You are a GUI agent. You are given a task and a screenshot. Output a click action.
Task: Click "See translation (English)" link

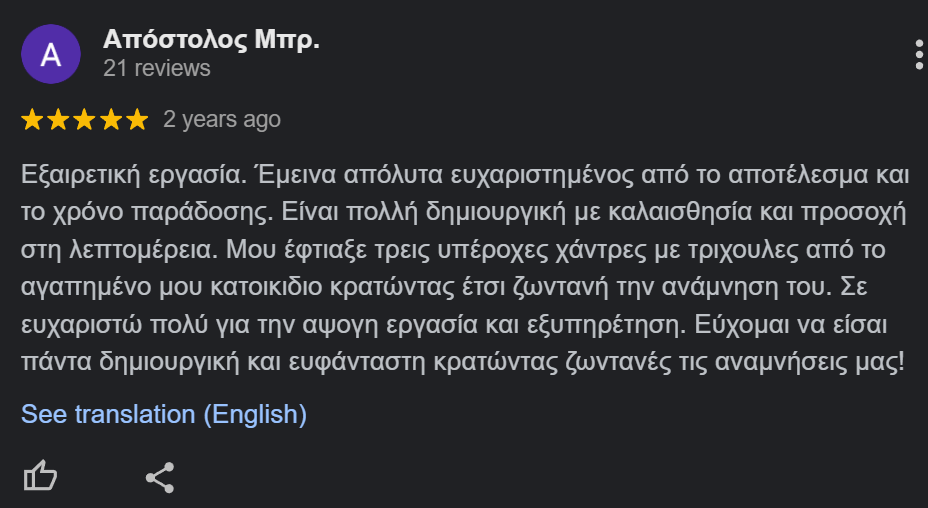coord(164,414)
